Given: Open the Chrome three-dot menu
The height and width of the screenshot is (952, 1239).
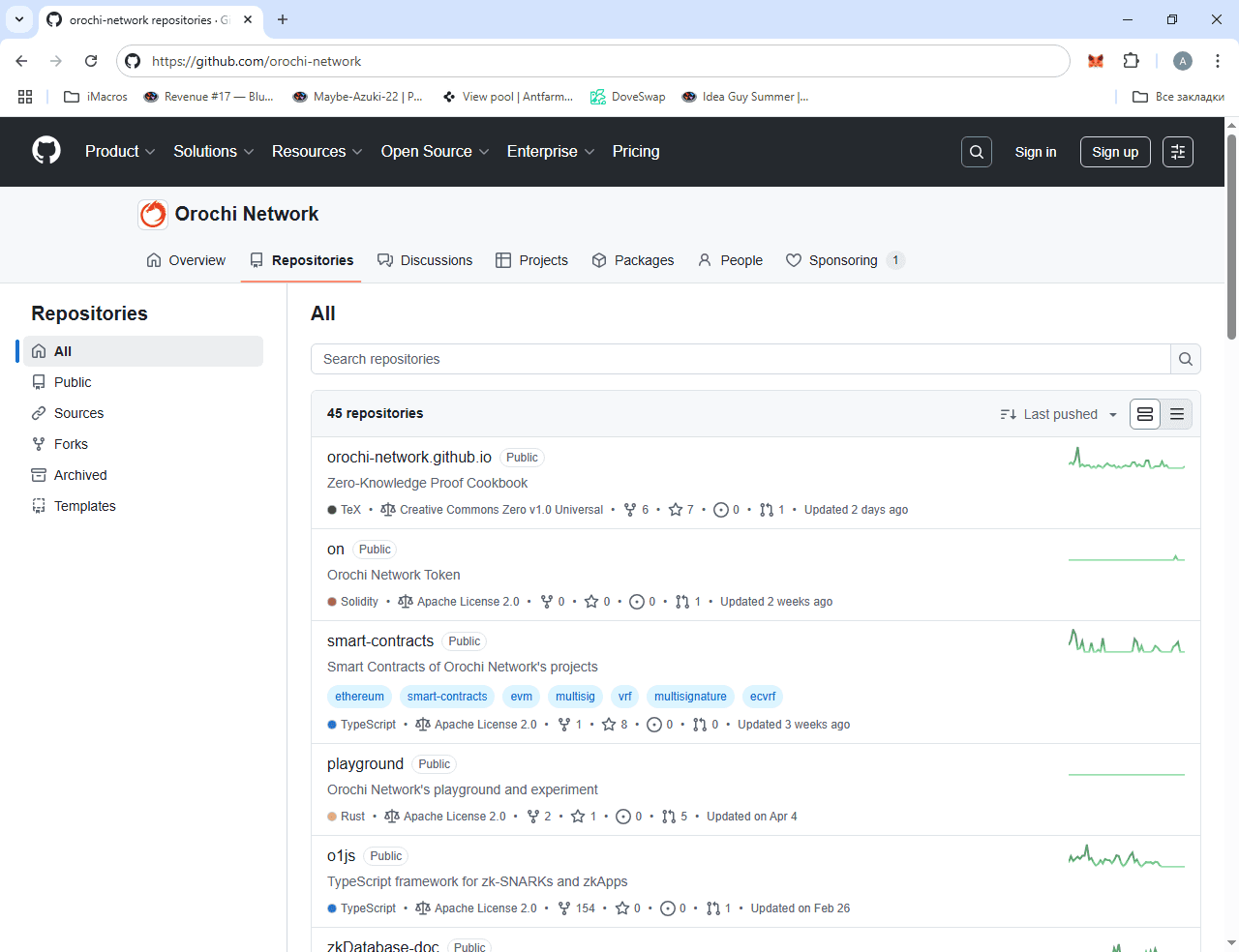Looking at the screenshot, I should [1218, 61].
